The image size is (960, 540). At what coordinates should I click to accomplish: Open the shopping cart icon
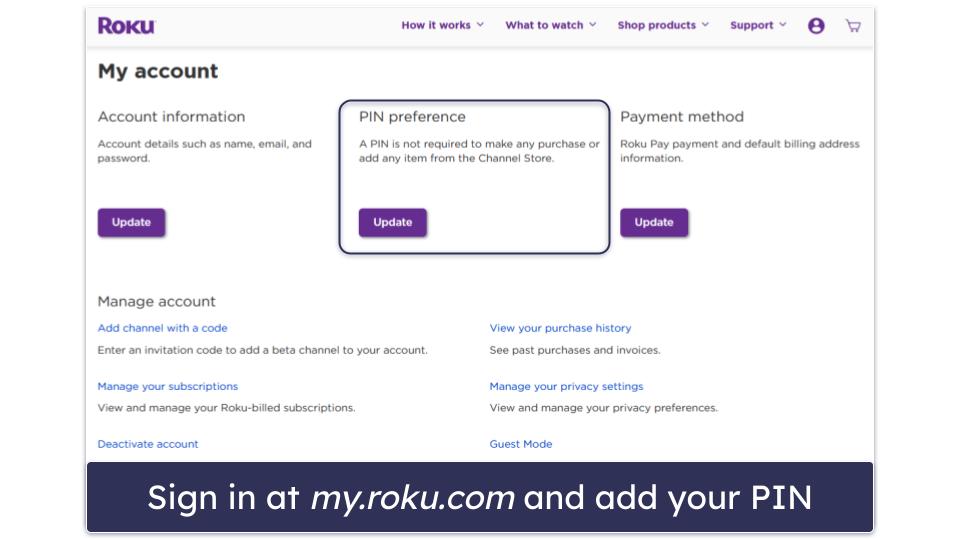pyautogui.click(x=853, y=26)
